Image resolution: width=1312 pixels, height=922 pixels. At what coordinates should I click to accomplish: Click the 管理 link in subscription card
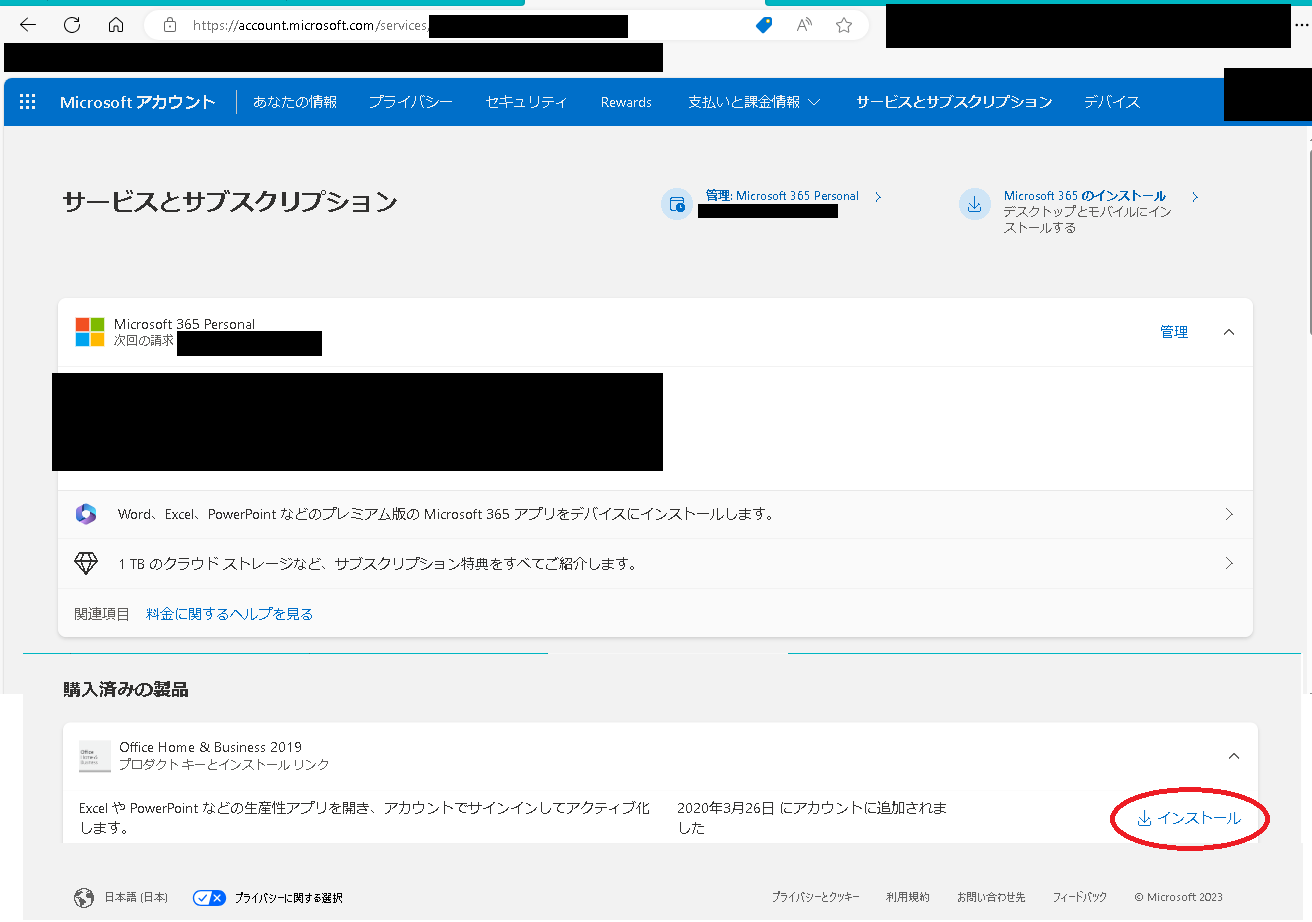point(1174,332)
